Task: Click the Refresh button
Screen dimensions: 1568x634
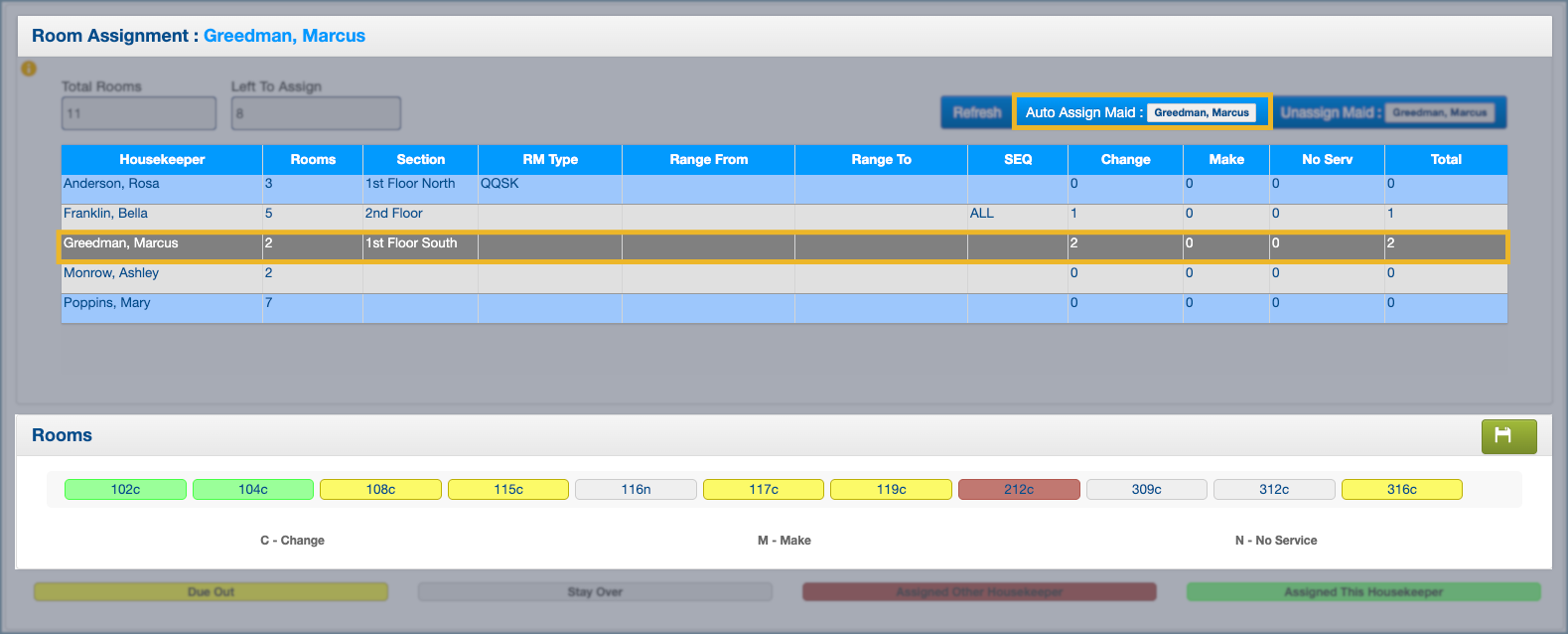Action: coord(976,112)
